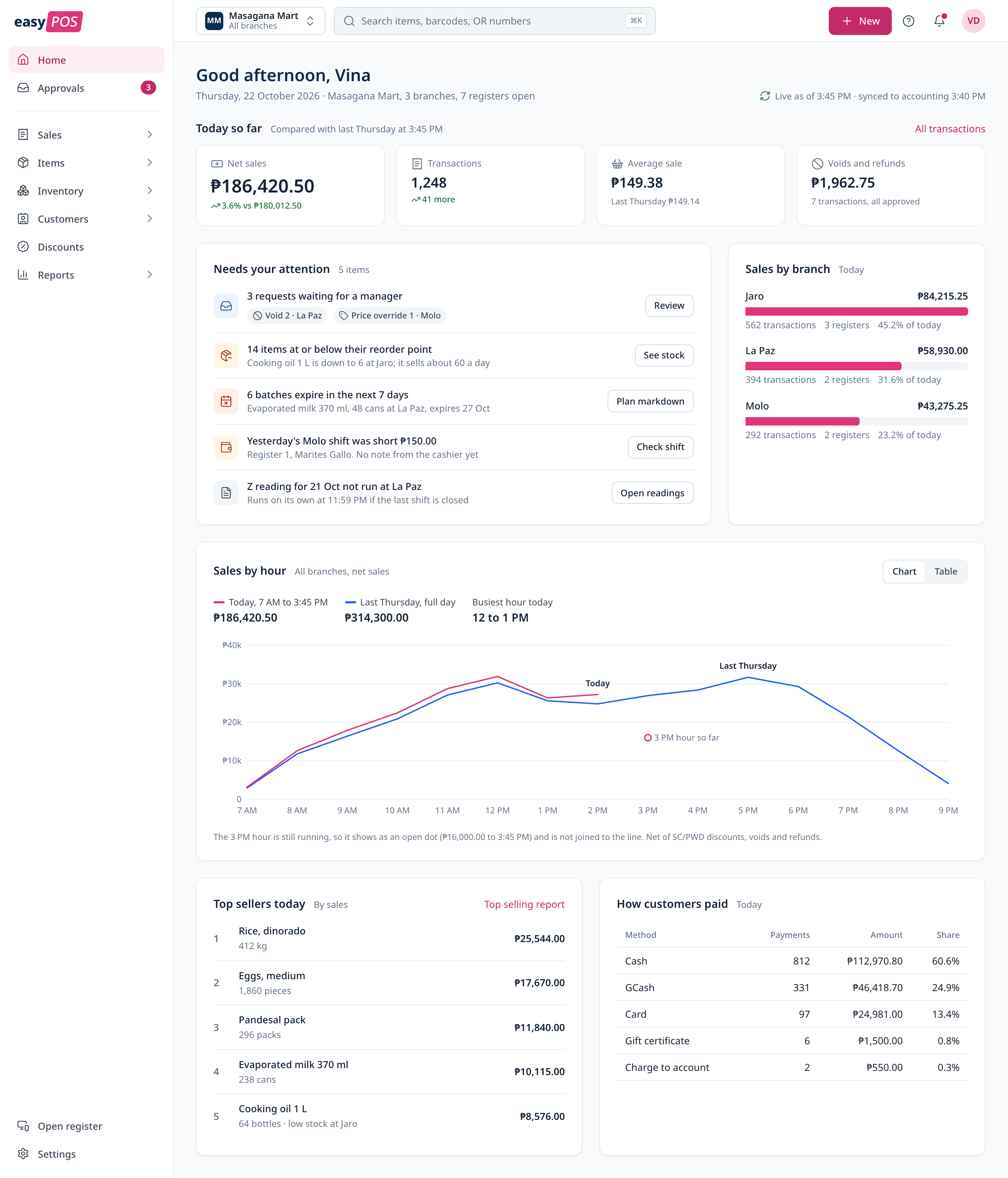Click the document icon beside Z reading alert
The height and width of the screenshot is (1178, 1008).
pyautogui.click(x=226, y=493)
